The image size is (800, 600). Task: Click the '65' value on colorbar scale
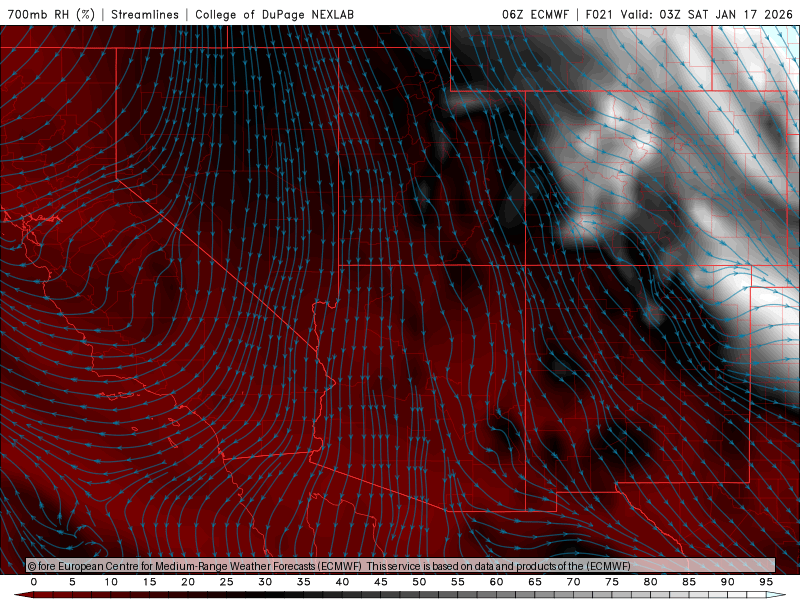(x=535, y=582)
